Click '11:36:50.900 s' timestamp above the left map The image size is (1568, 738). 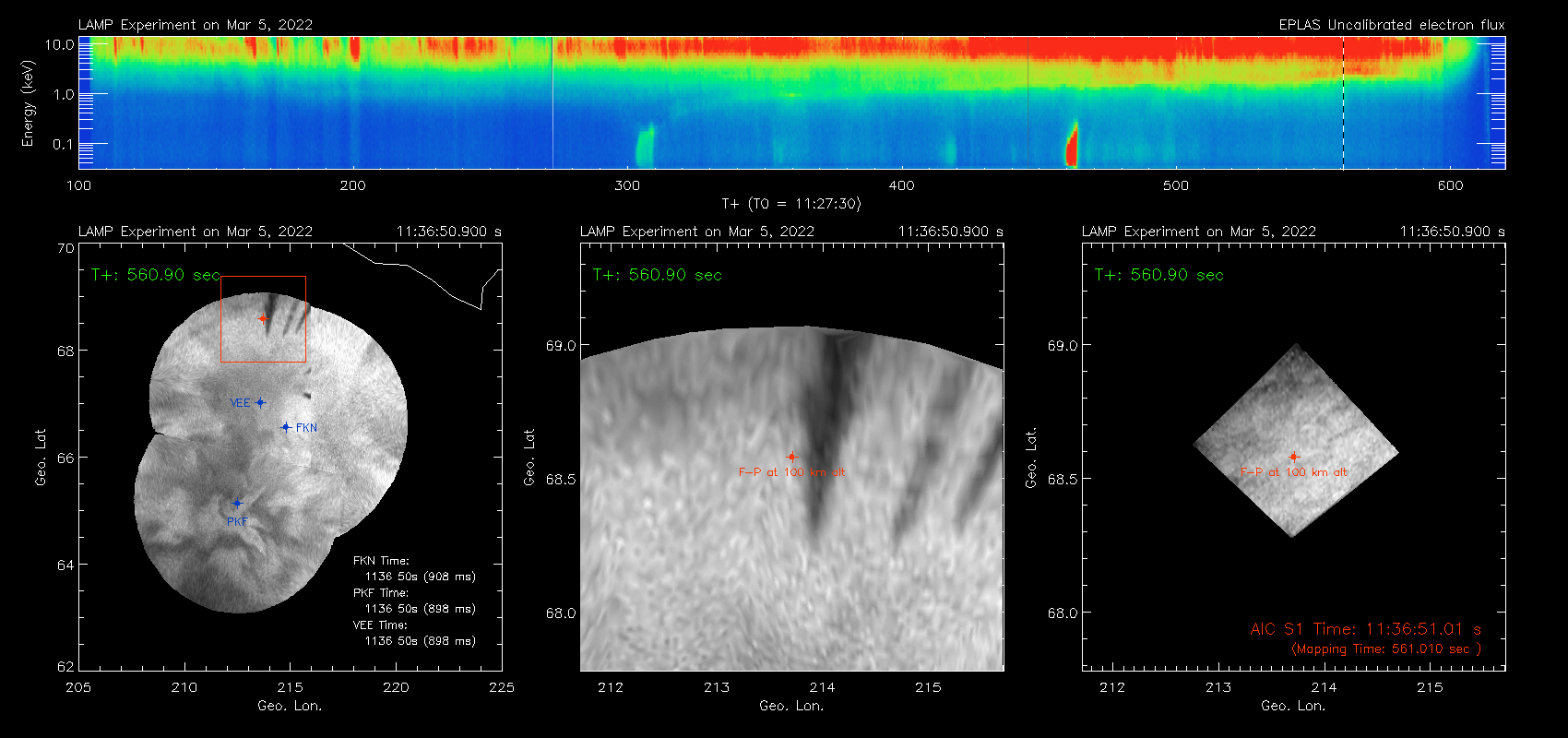tap(449, 232)
